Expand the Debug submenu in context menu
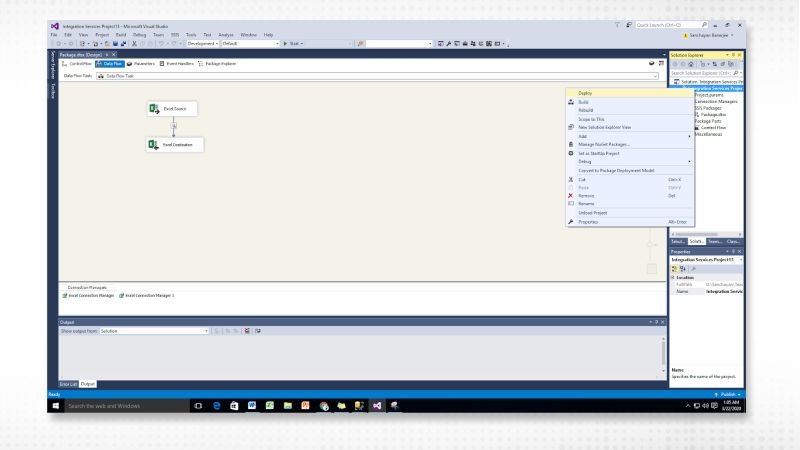Viewport: 800px width, 450px height. click(630, 161)
